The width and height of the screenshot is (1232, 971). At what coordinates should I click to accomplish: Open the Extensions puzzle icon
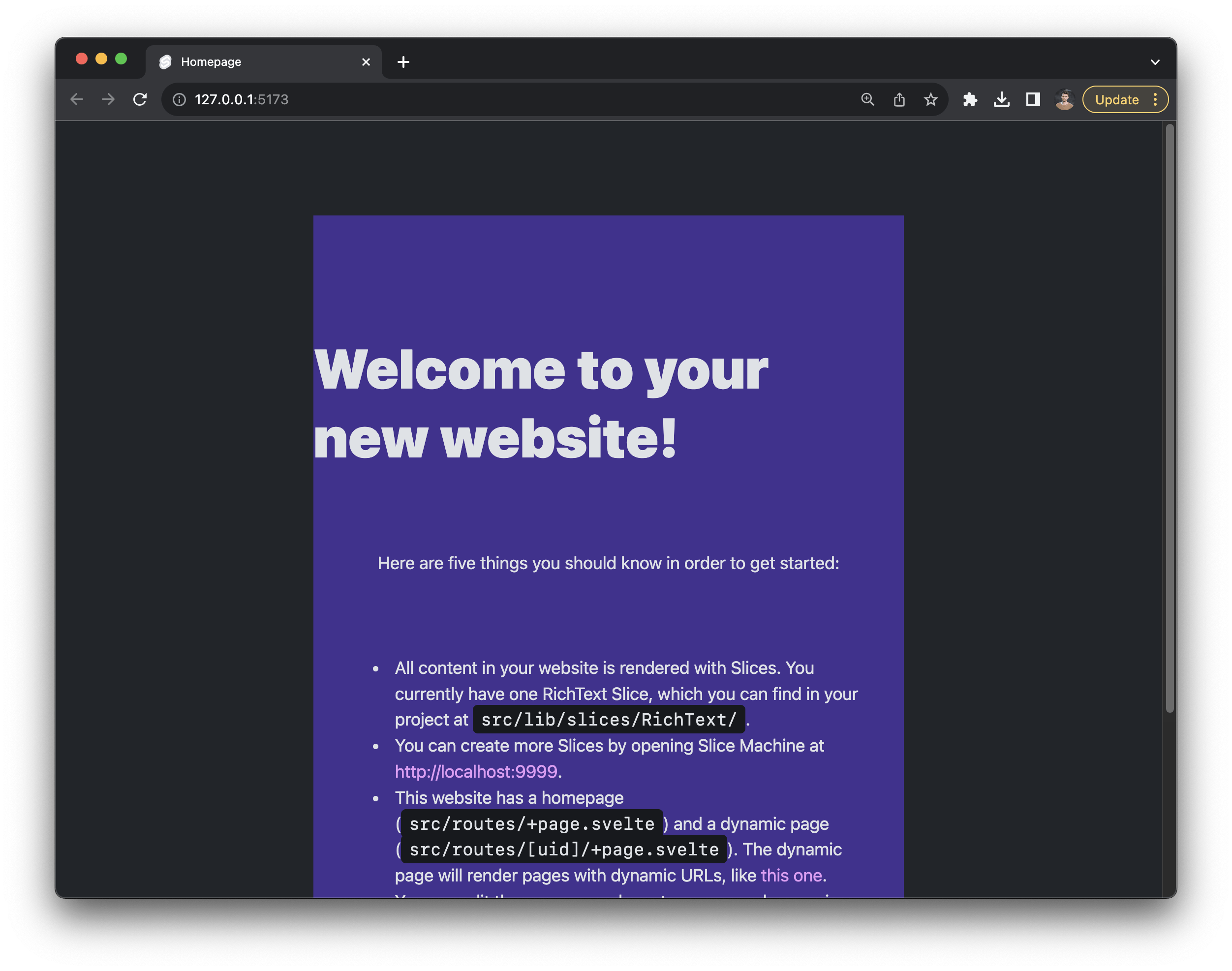coord(970,100)
